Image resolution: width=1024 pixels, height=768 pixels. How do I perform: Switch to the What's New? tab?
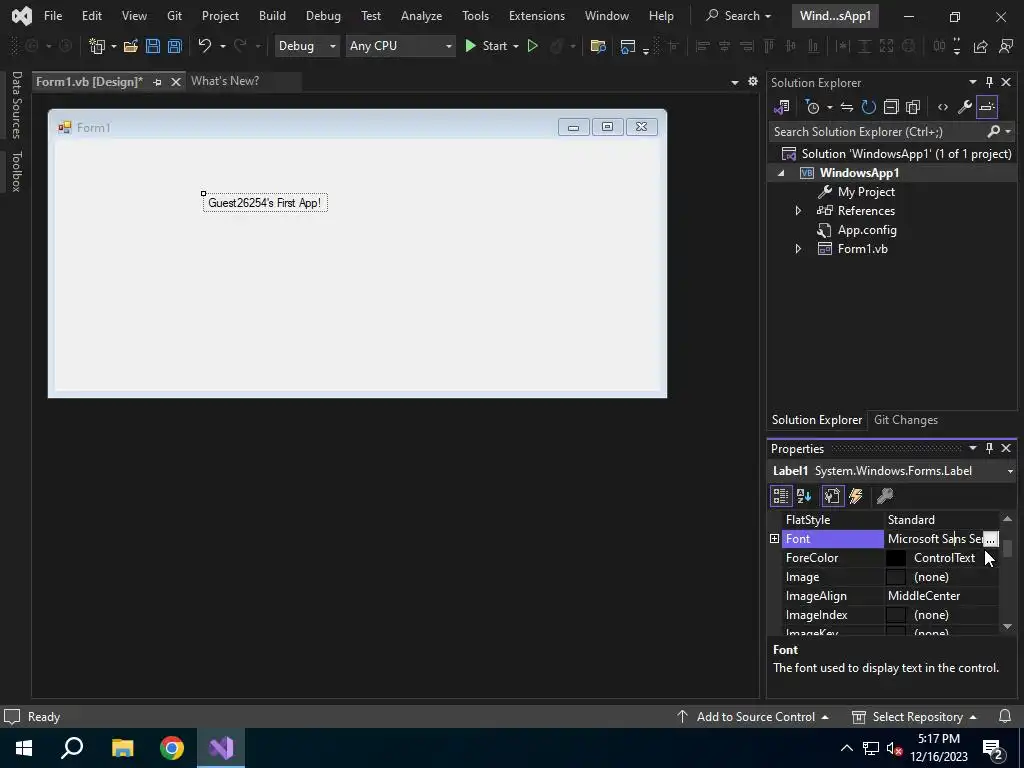pyautogui.click(x=225, y=81)
